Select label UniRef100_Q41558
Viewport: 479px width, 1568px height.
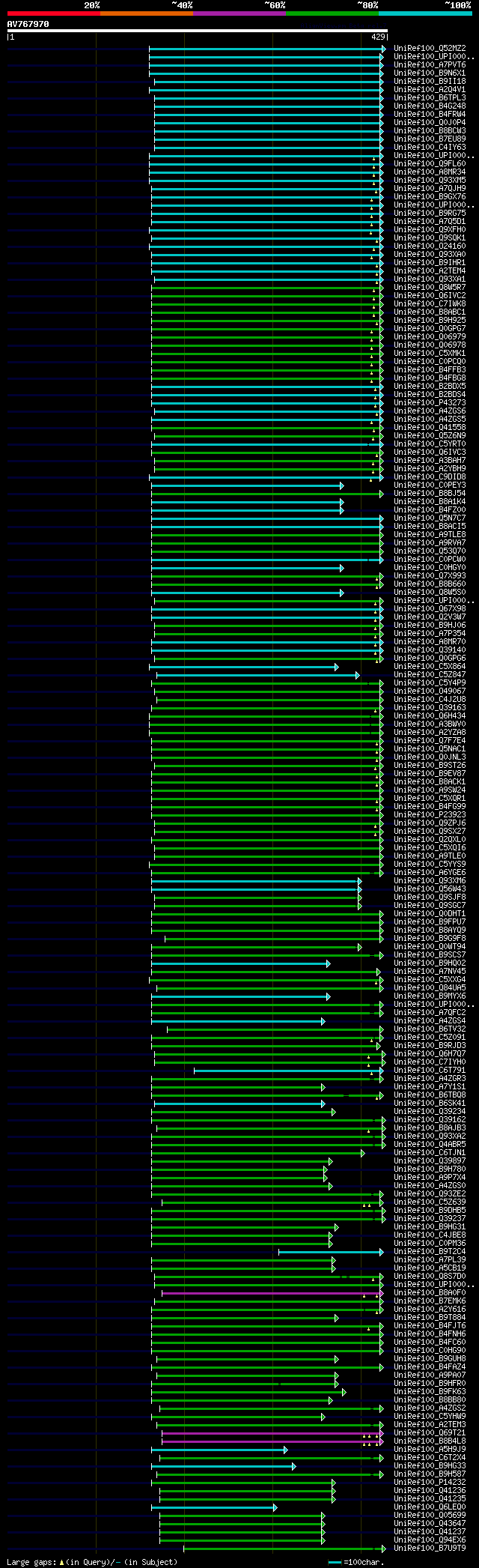point(430,428)
